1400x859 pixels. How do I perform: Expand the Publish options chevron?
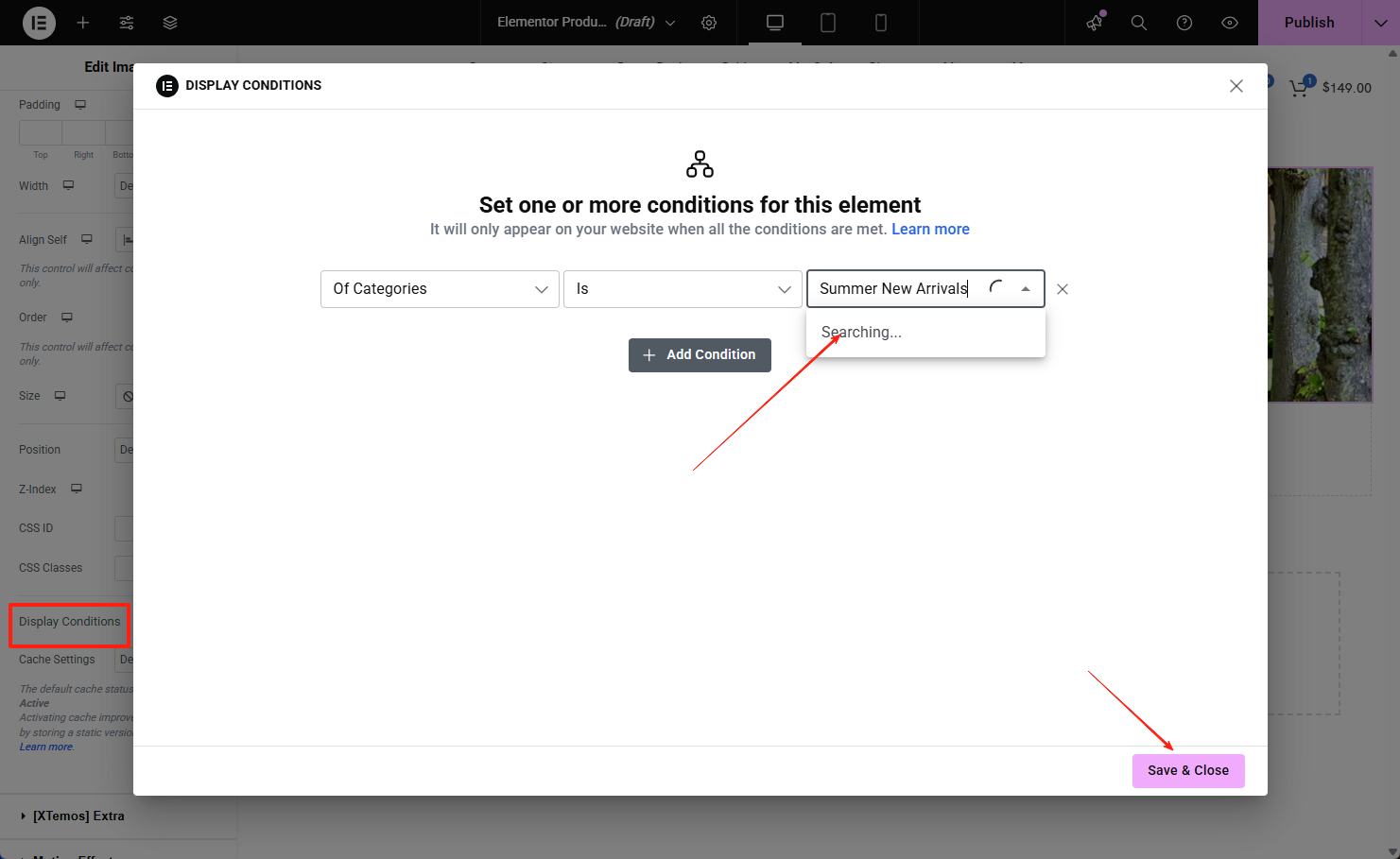click(x=1380, y=22)
